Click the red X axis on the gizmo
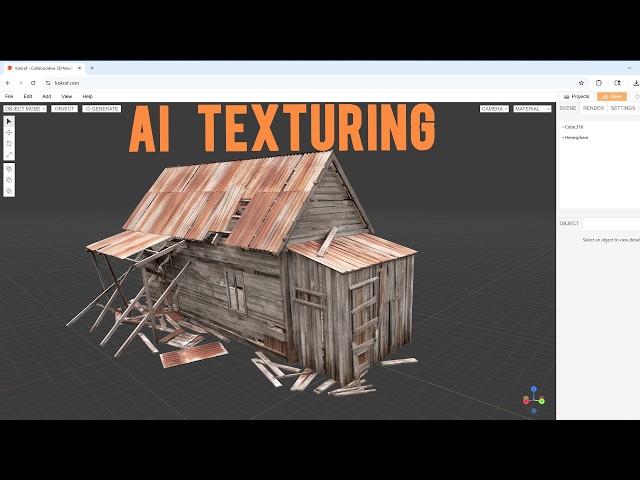The width and height of the screenshot is (640, 480). 526,401
